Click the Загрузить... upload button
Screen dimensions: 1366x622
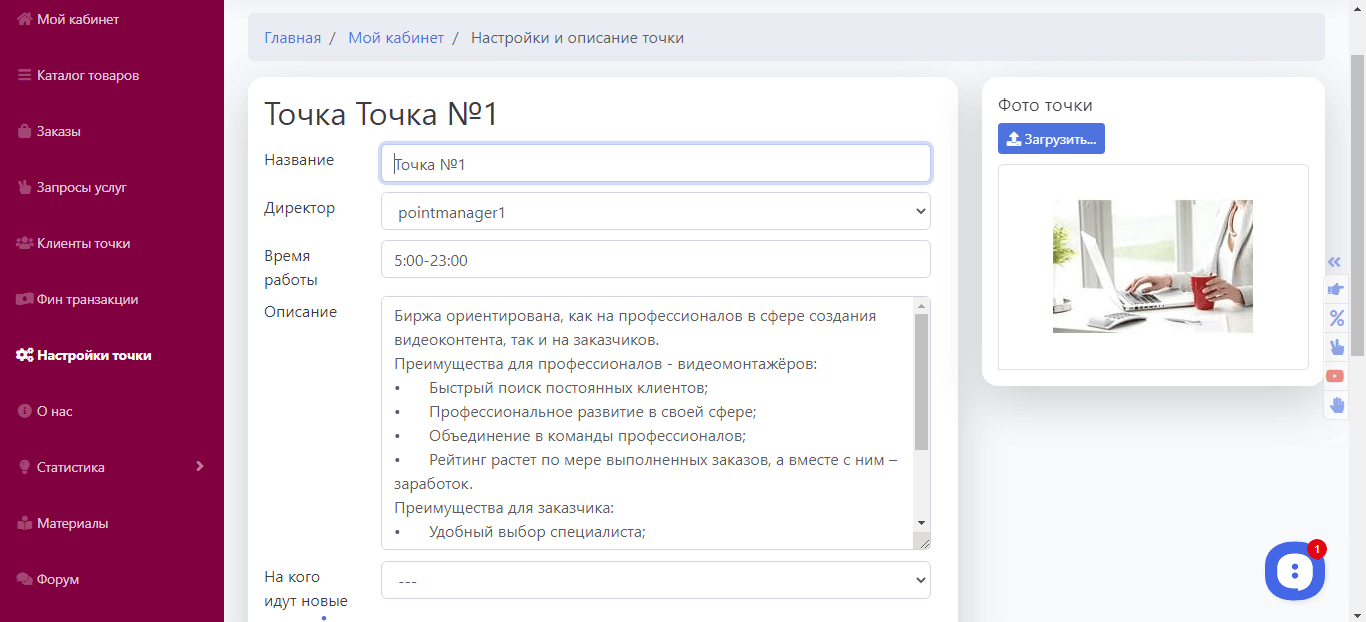coord(1051,139)
